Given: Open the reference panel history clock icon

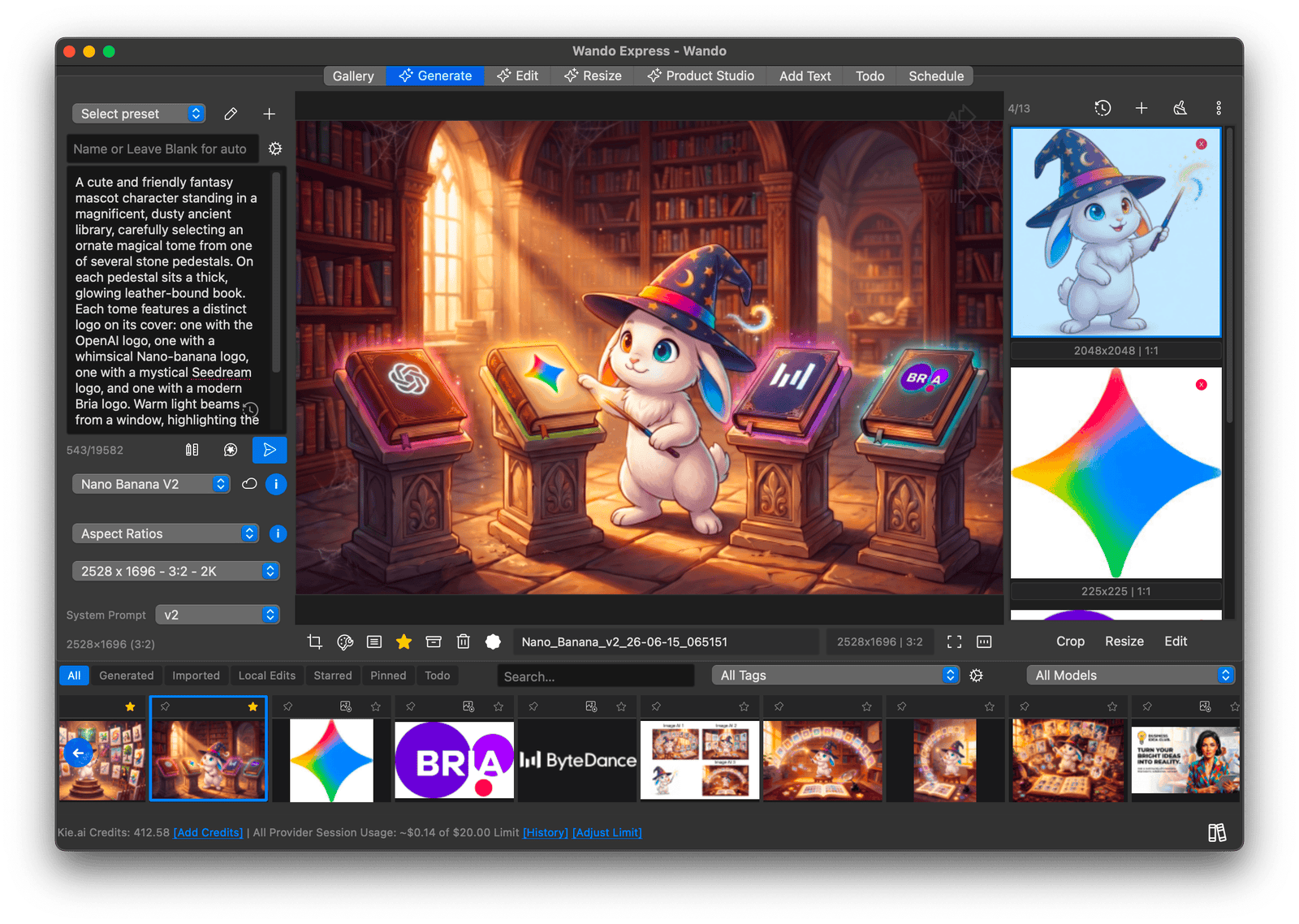Looking at the screenshot, I should 1103,108.
